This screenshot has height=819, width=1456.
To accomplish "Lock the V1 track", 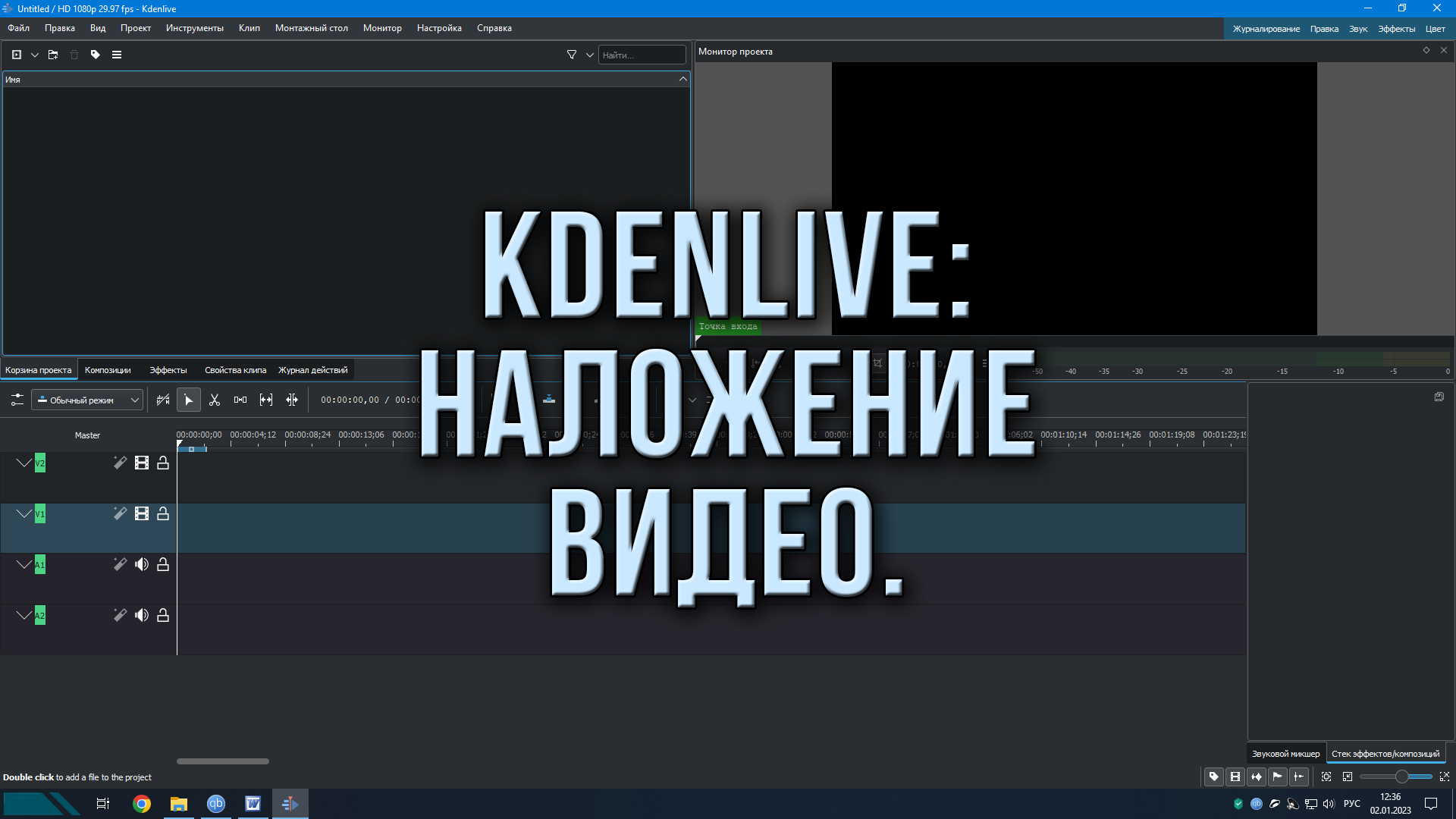I will pyautogui.click(x=163, y=513).
